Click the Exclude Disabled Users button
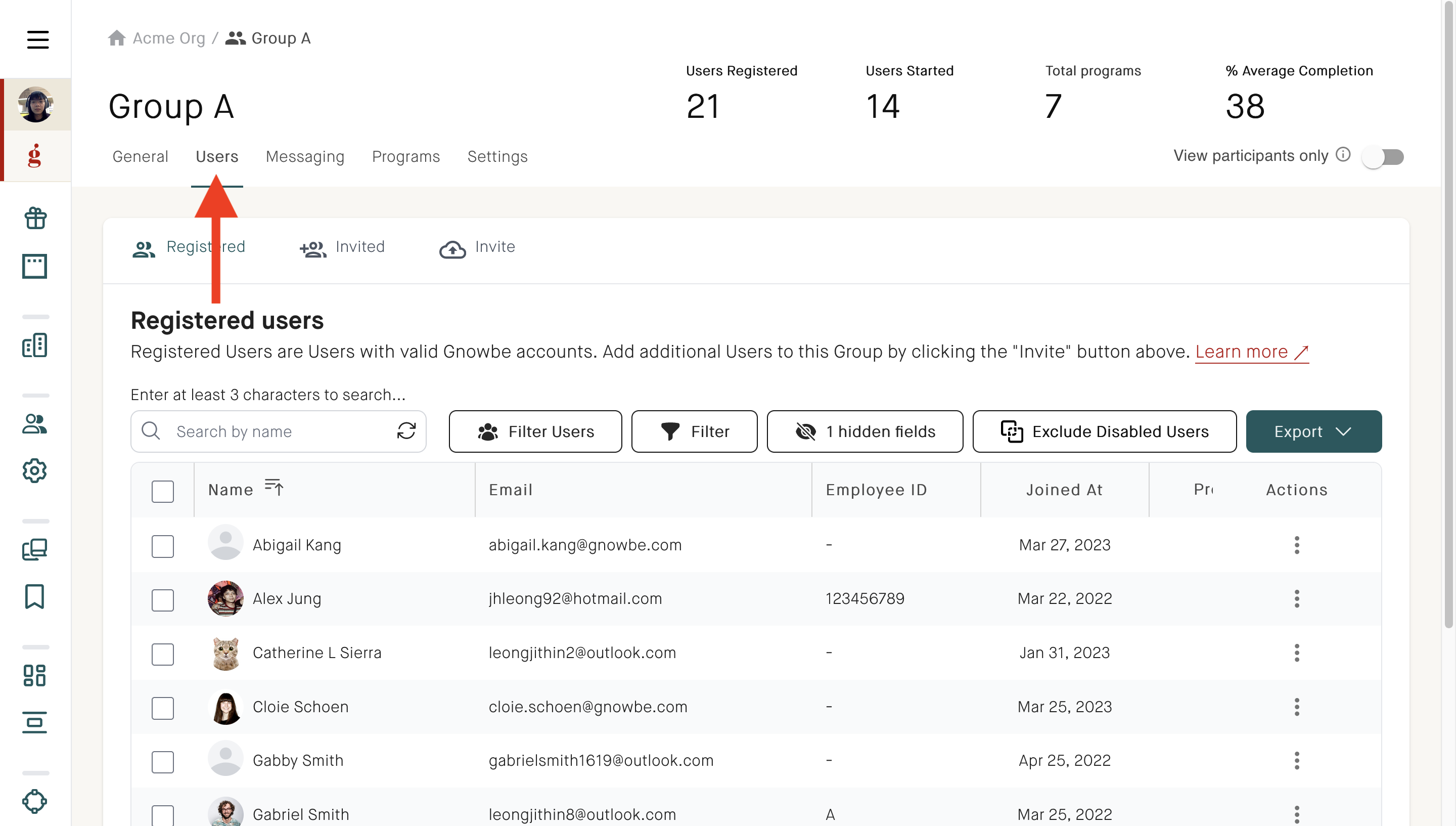Screen dimensions: 1456x826 (1104, 431)
